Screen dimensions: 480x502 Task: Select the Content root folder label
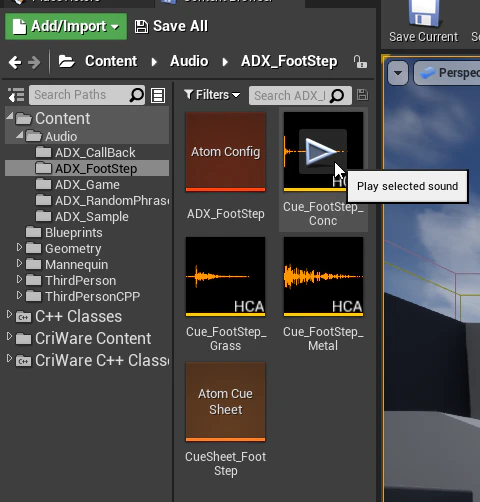coord(62,118)
